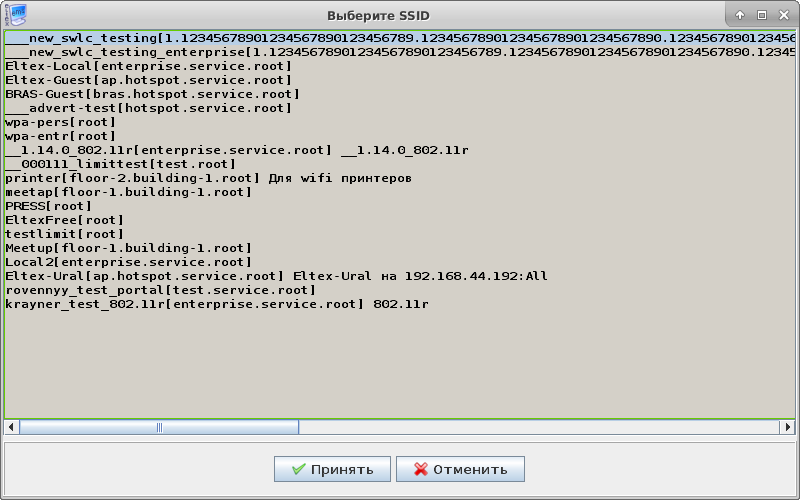Click the horizontal scrollbar thumb

(x=159, y=427)
